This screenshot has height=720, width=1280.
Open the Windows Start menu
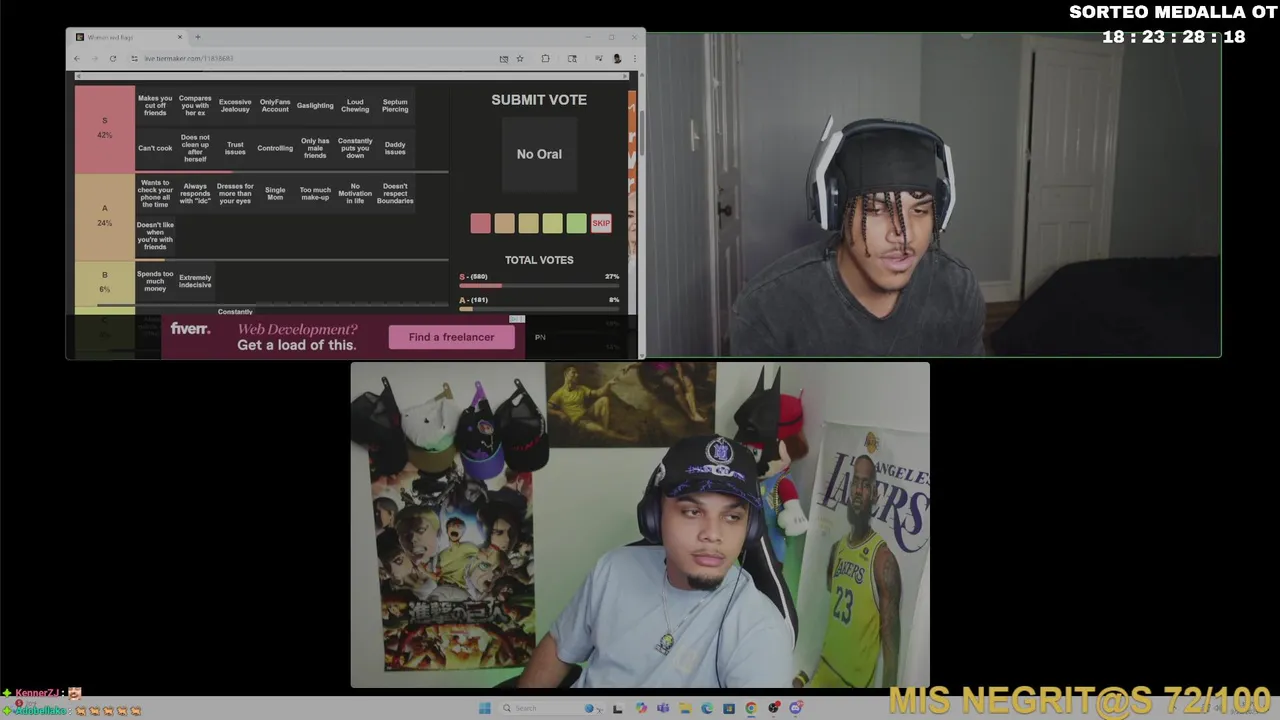[485, 708]
